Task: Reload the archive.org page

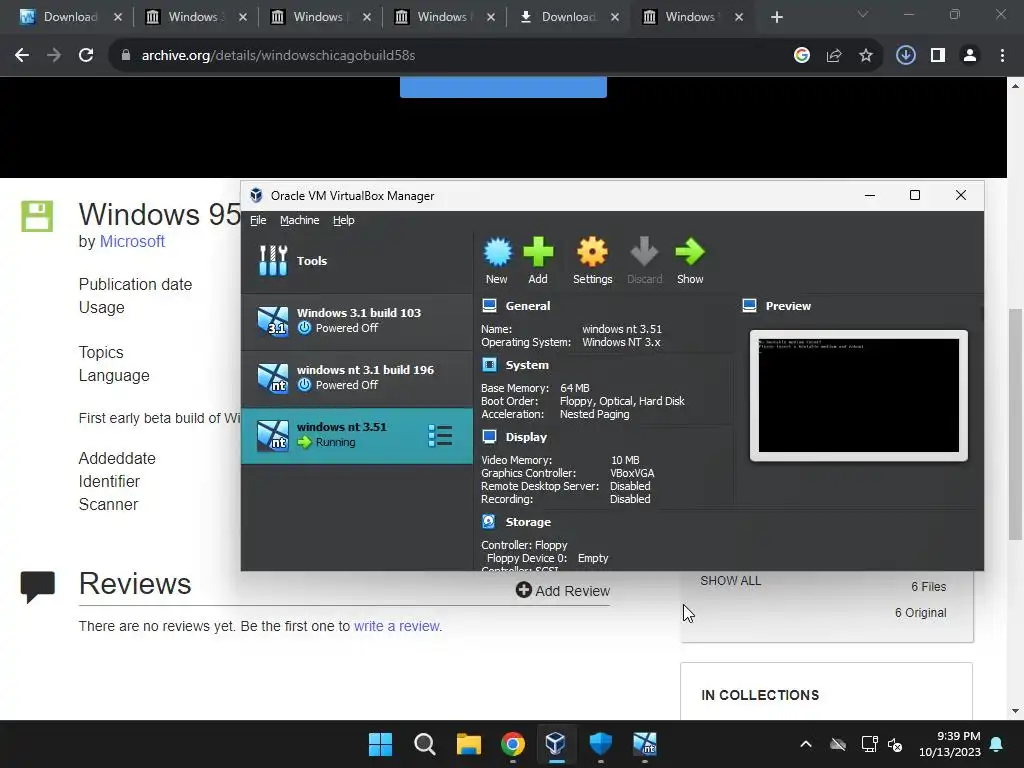Action: click(86, 56)
